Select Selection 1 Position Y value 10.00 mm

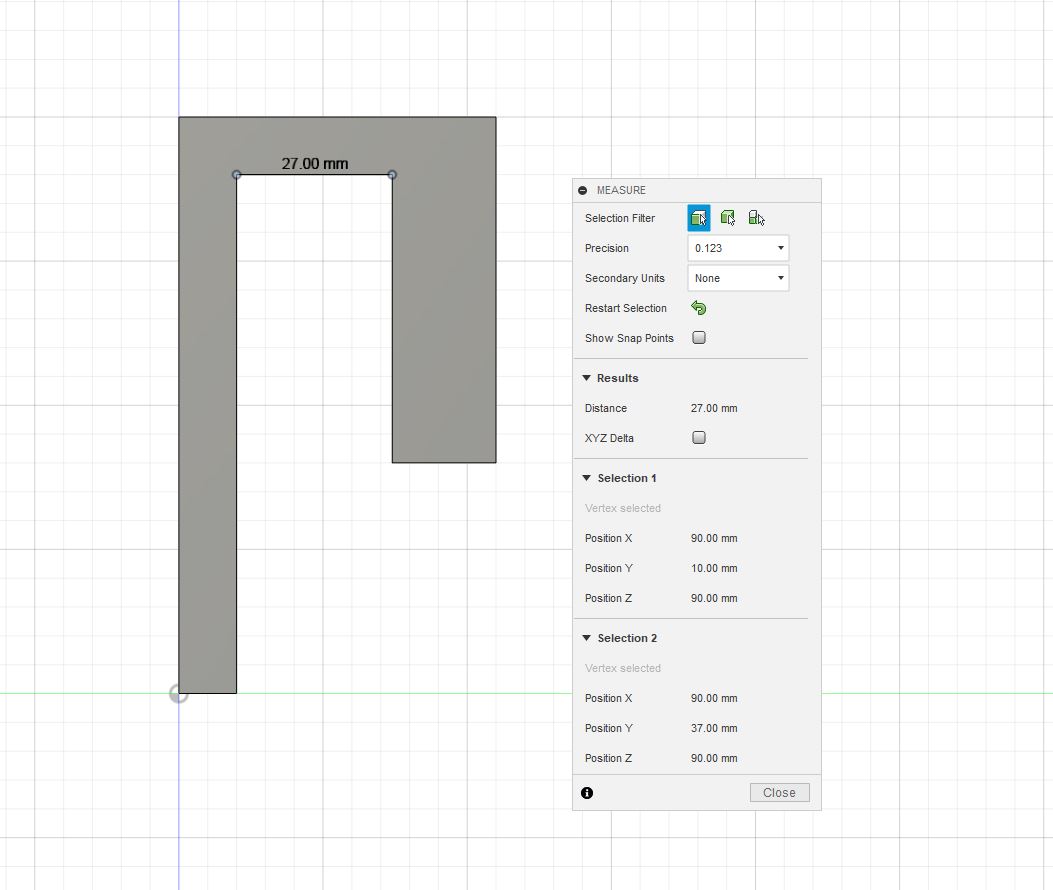714,568
